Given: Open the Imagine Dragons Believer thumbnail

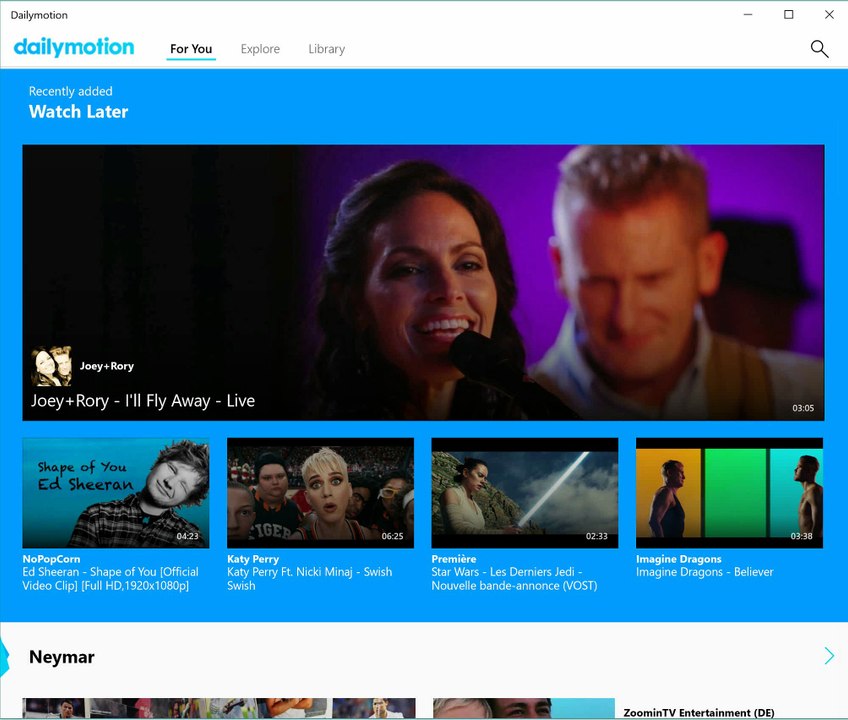Looking at the screenshot, I should pos(730,493).
